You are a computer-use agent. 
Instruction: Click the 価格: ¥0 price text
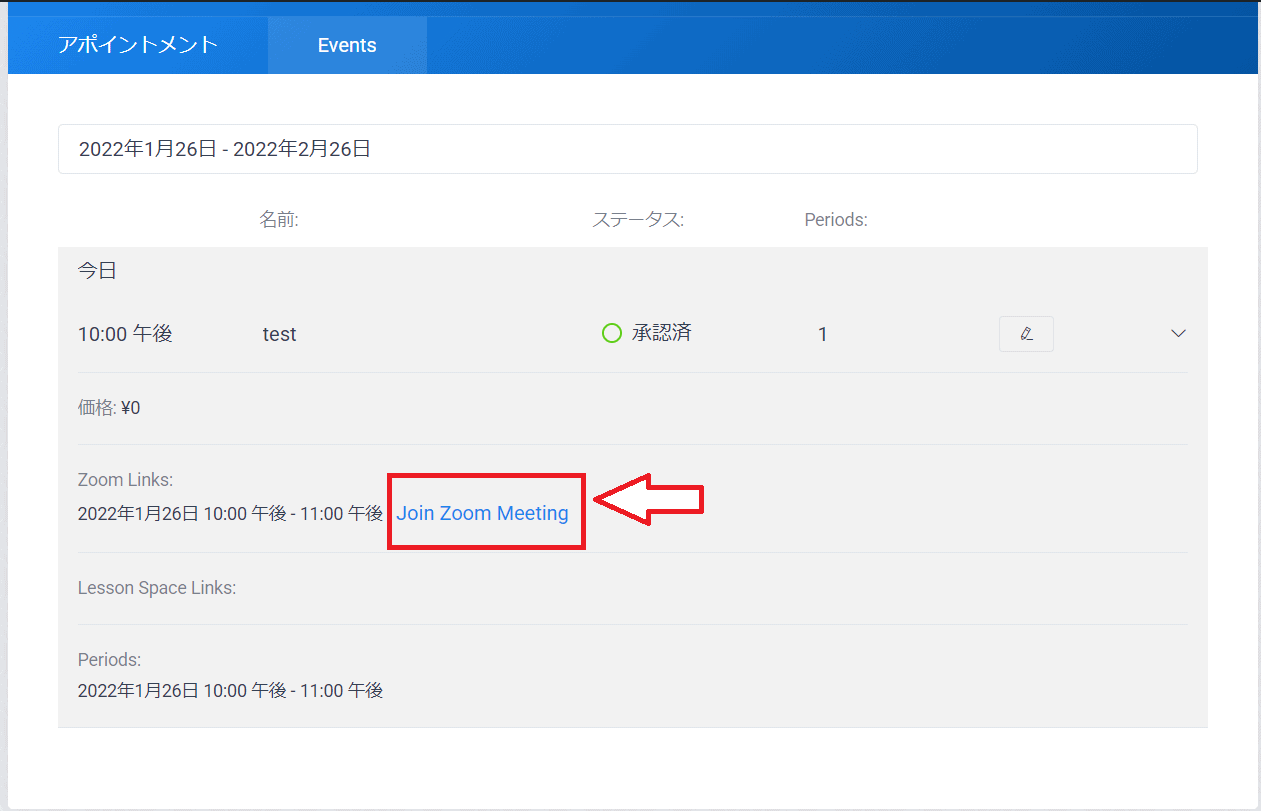[109, 408]
